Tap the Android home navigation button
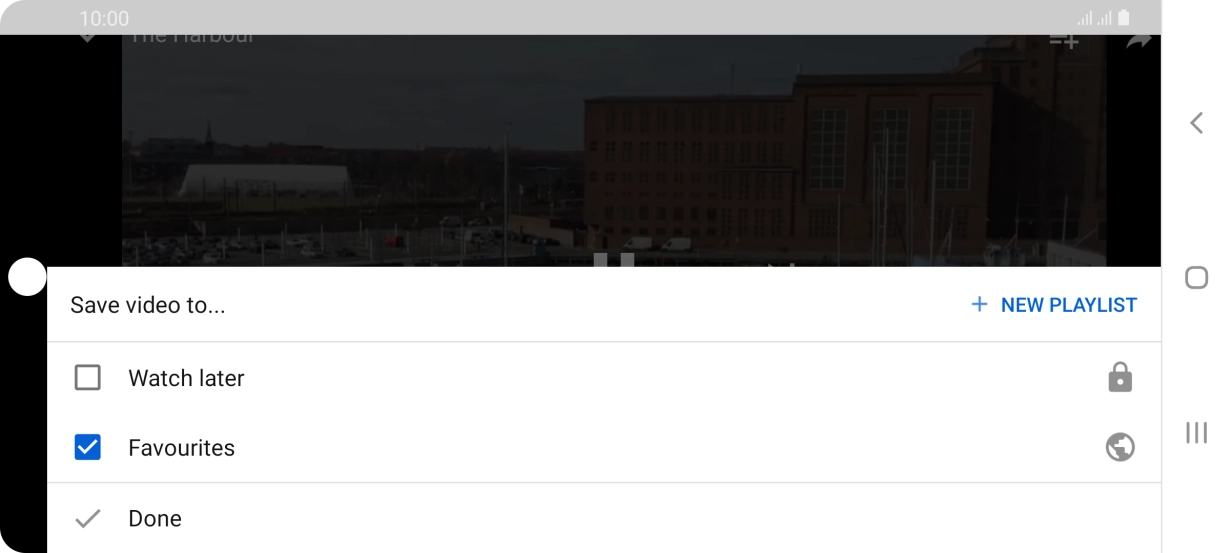The height and width of the screenshot is (553, 1230). [x=1196, y=277]
